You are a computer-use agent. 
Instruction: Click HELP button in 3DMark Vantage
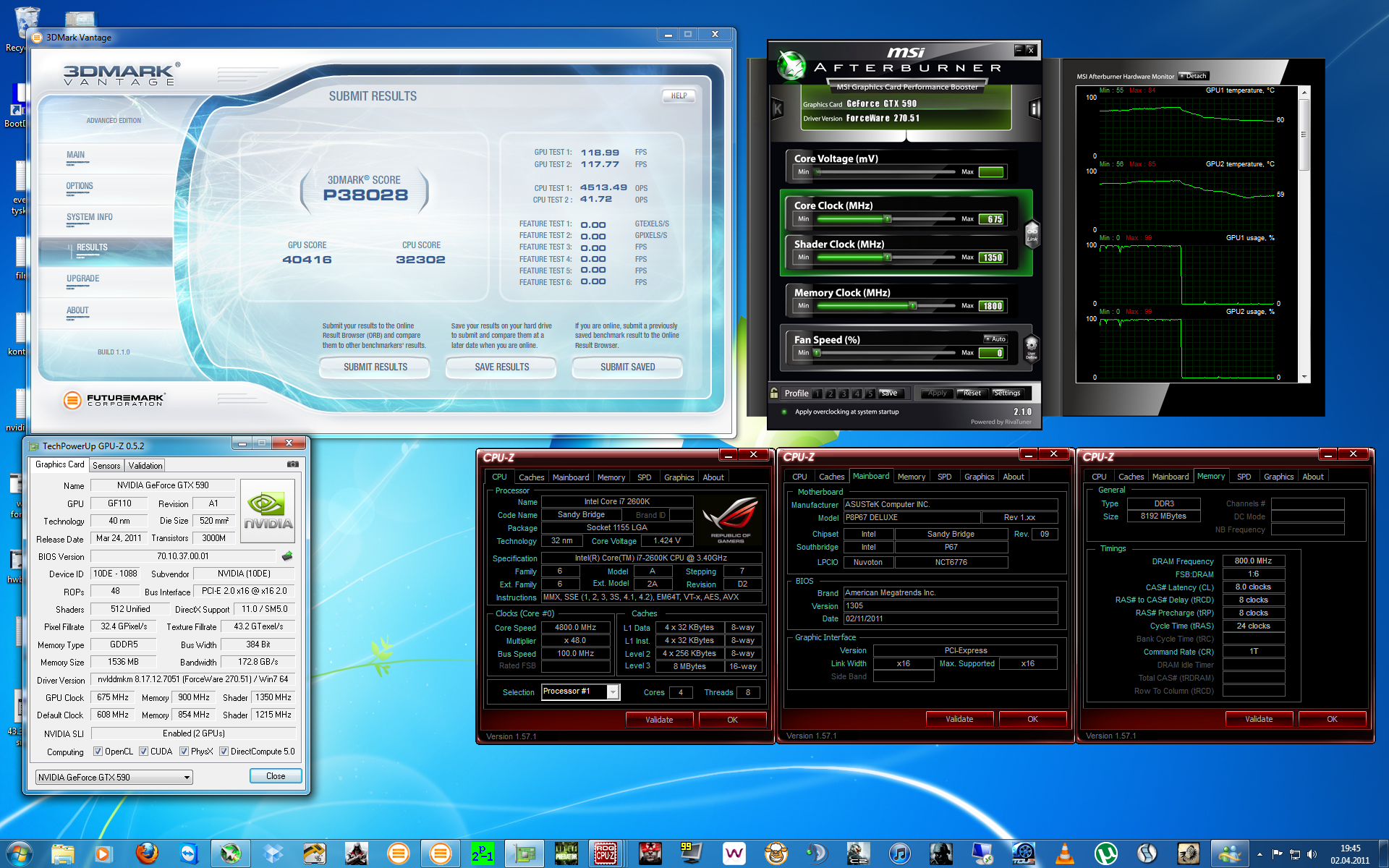click(x=679, y=95)
